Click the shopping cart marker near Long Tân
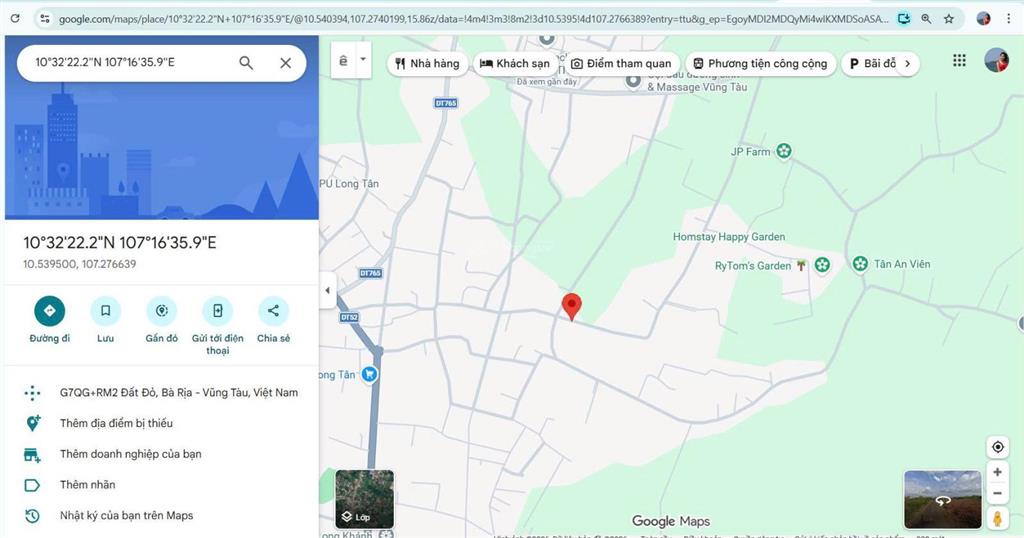The height and width of the screenshot is (538, 1024). [370, 374]
